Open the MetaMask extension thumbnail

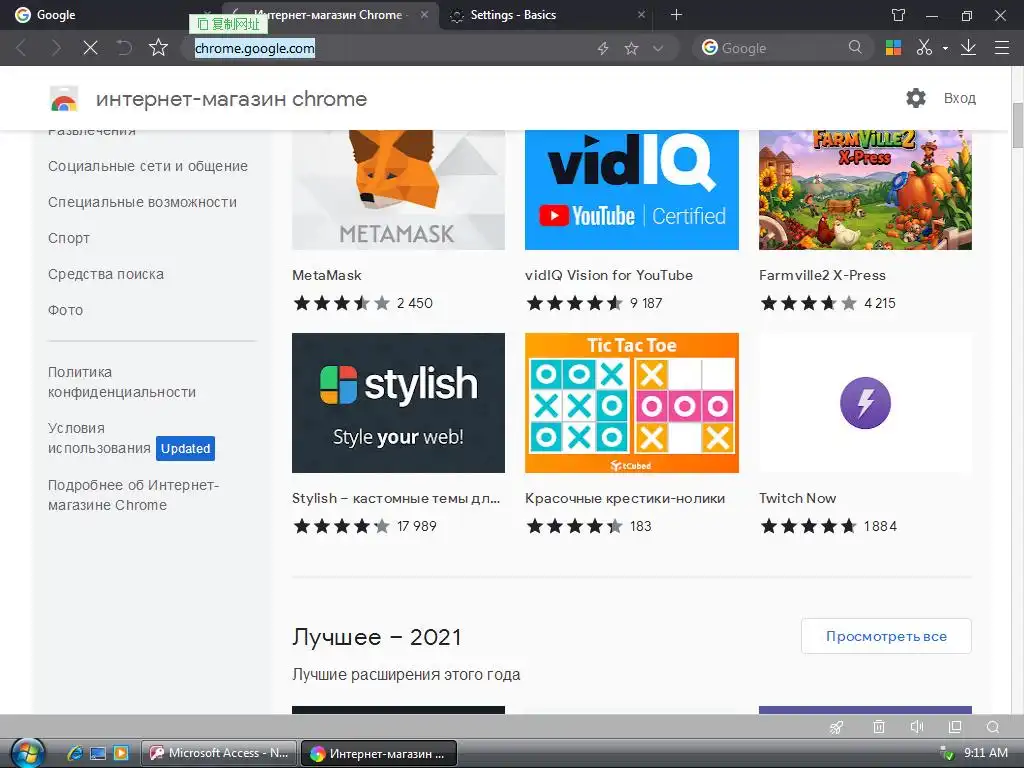(x=398, y=189)
